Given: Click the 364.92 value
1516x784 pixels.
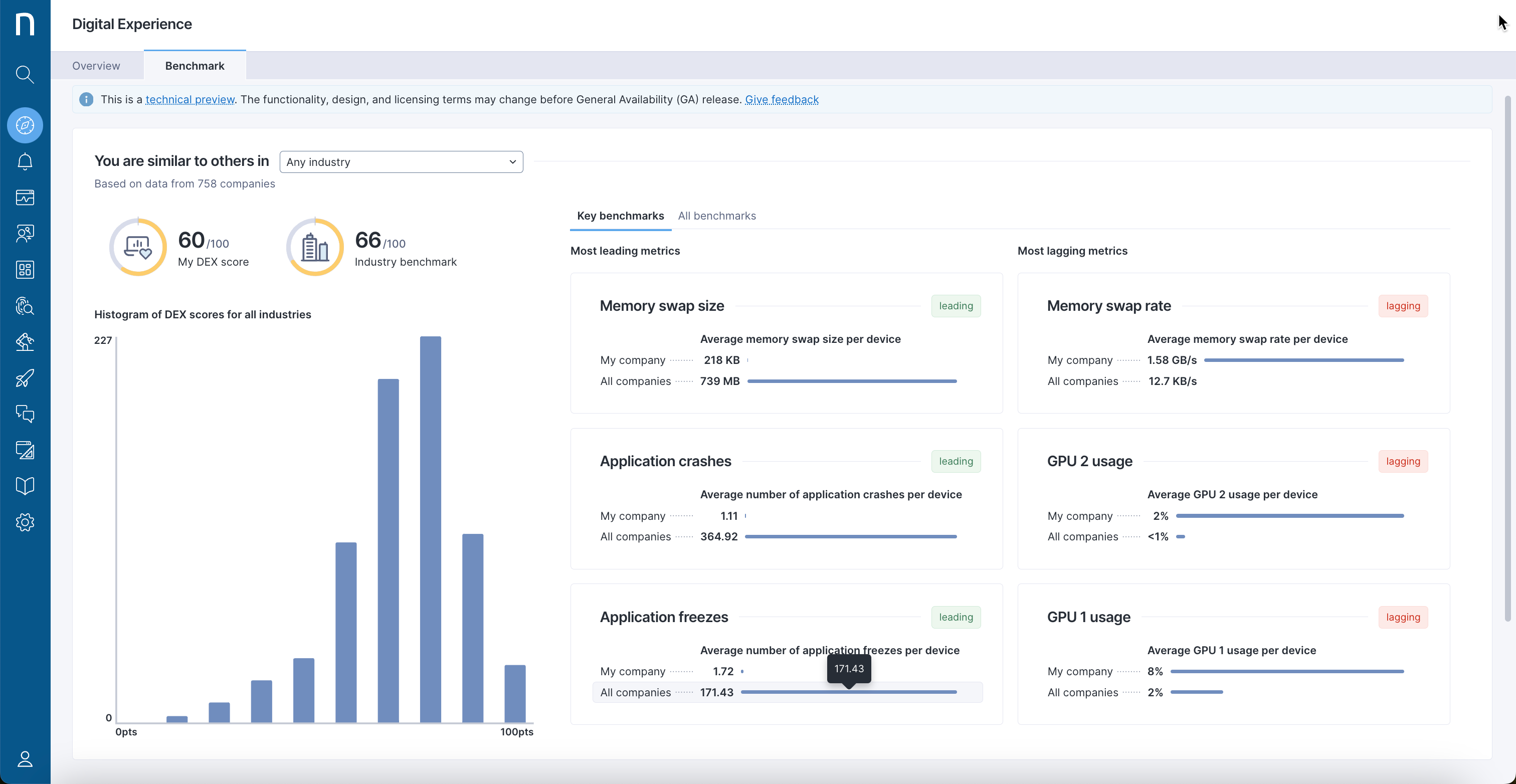Looking at the screenshot, I should tap(718, 537).
